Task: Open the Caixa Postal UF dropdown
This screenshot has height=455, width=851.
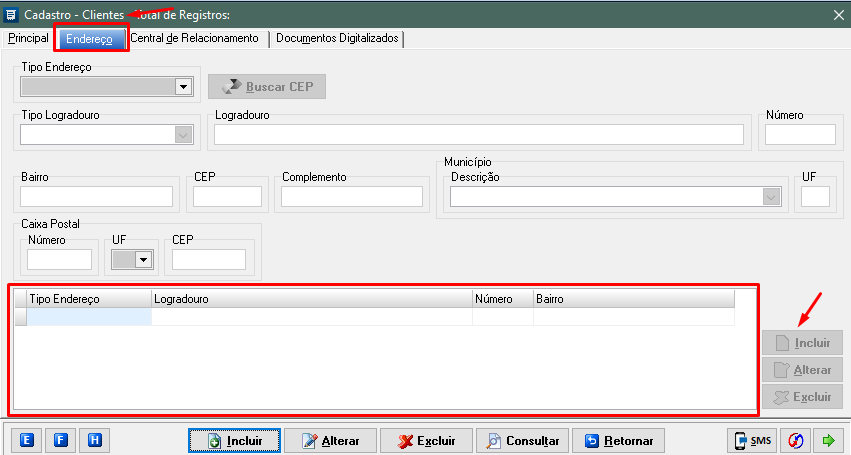Action: pos(143,260)
